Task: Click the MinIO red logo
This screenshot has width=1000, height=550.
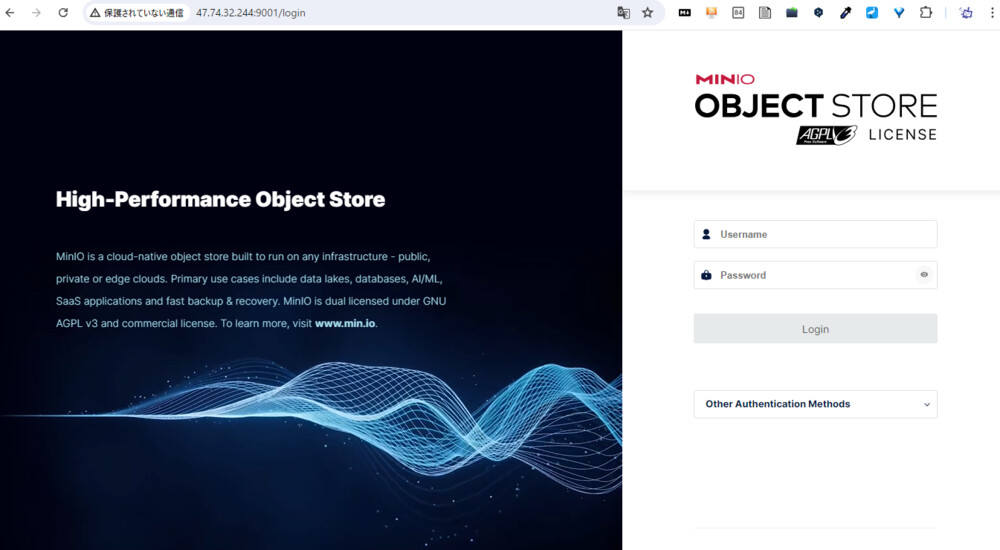Action: tap(724, 79)
